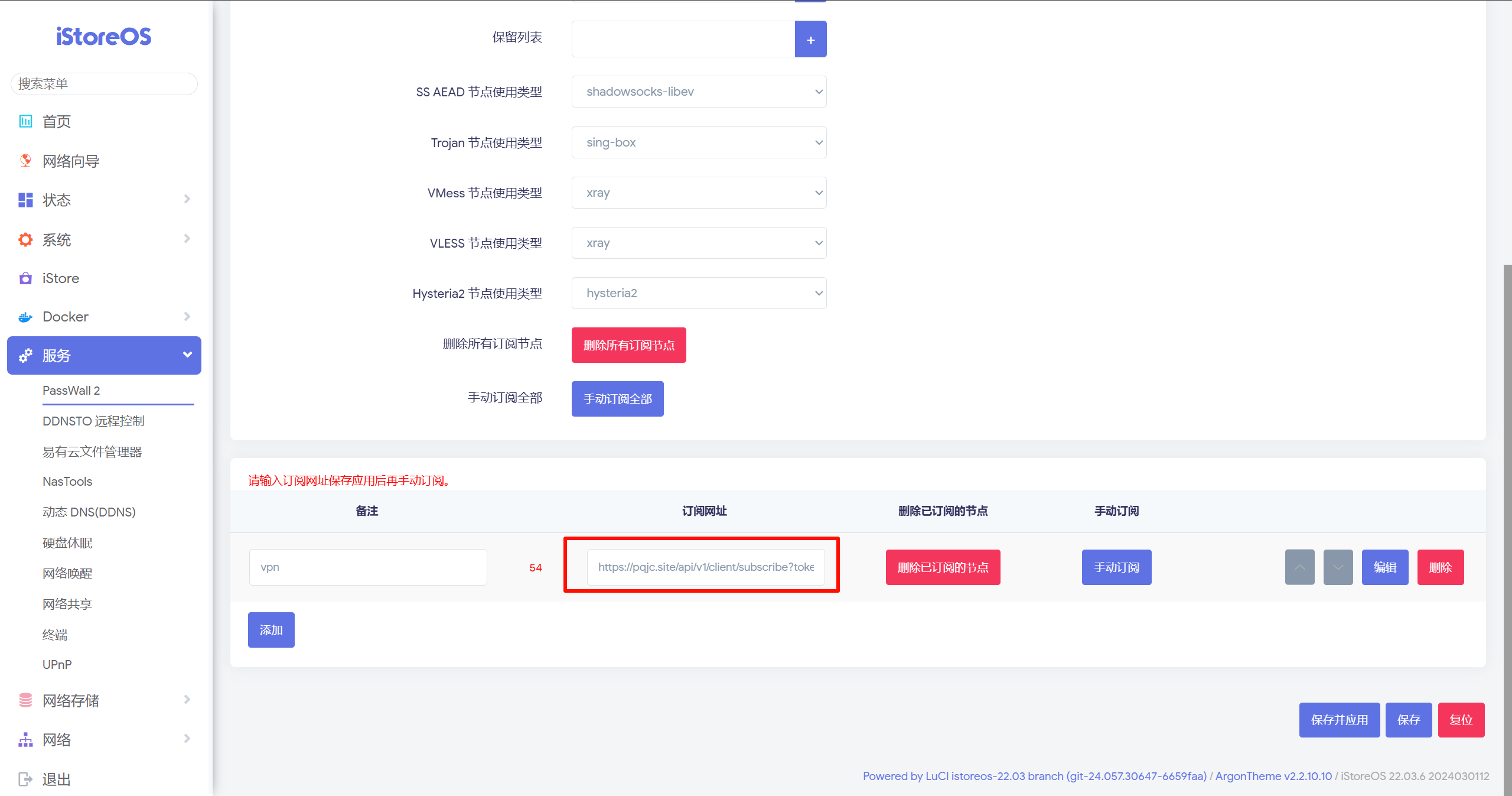This screenshot has height=796, width=1512.
Task: Move the vpn subscription row up
Action: click(1299, 567)
